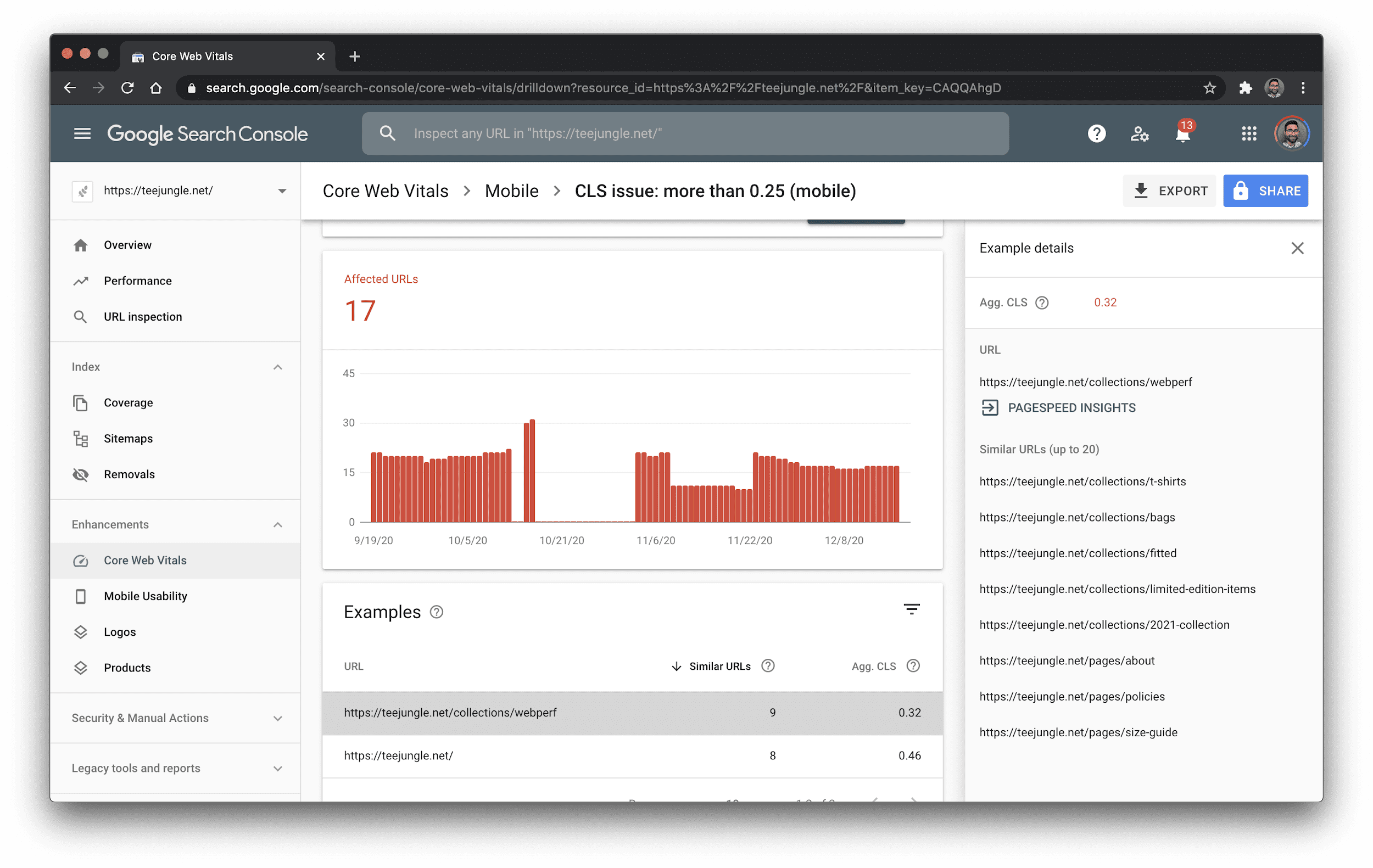Viewport: 1373px width, 868px height.
Task: Click the Agg. CLS value 0.32 in example details
Action: click(1104, 301)
